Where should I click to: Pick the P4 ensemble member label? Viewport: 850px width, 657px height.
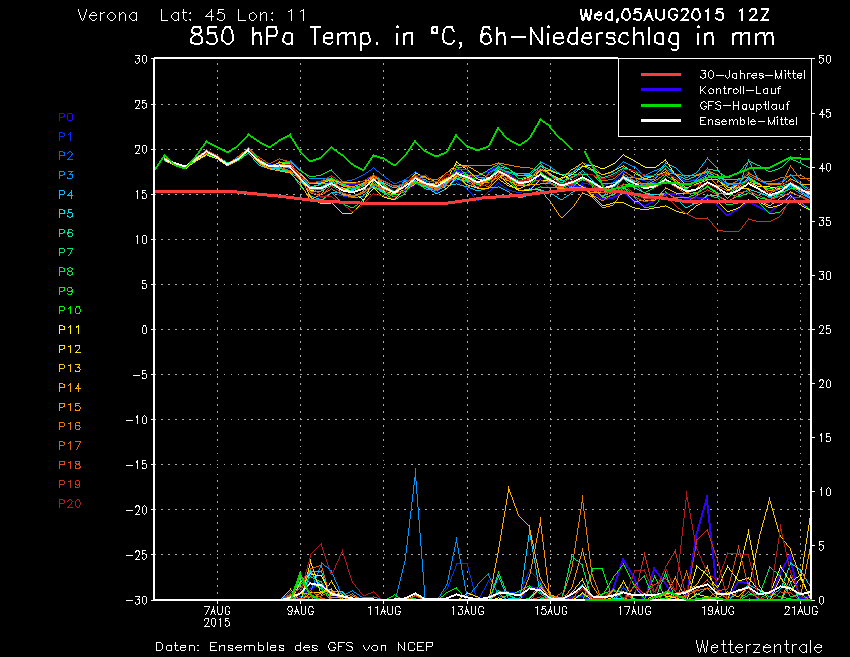(66, 195)
